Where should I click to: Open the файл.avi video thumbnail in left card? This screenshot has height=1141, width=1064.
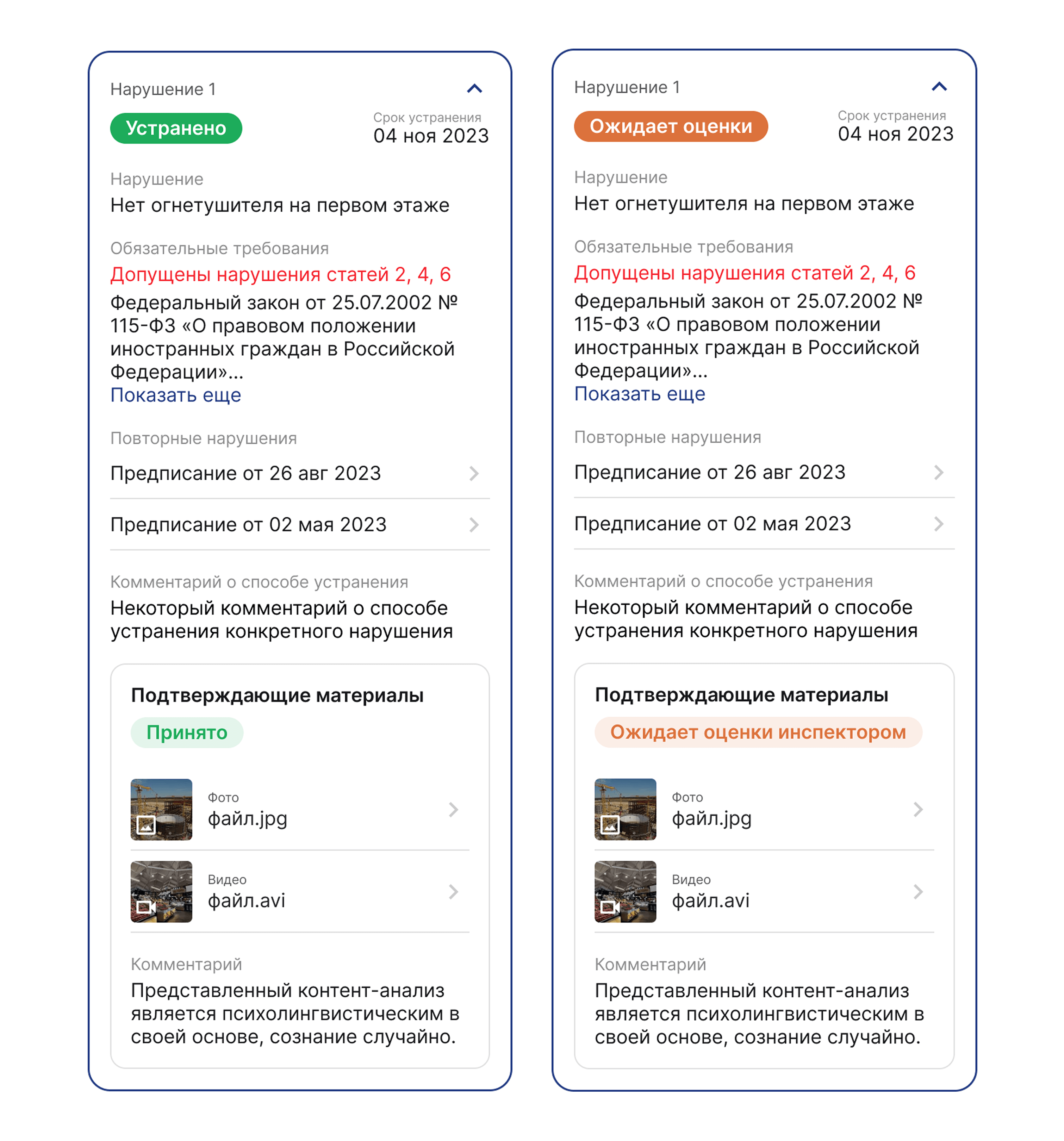(161, 891)
